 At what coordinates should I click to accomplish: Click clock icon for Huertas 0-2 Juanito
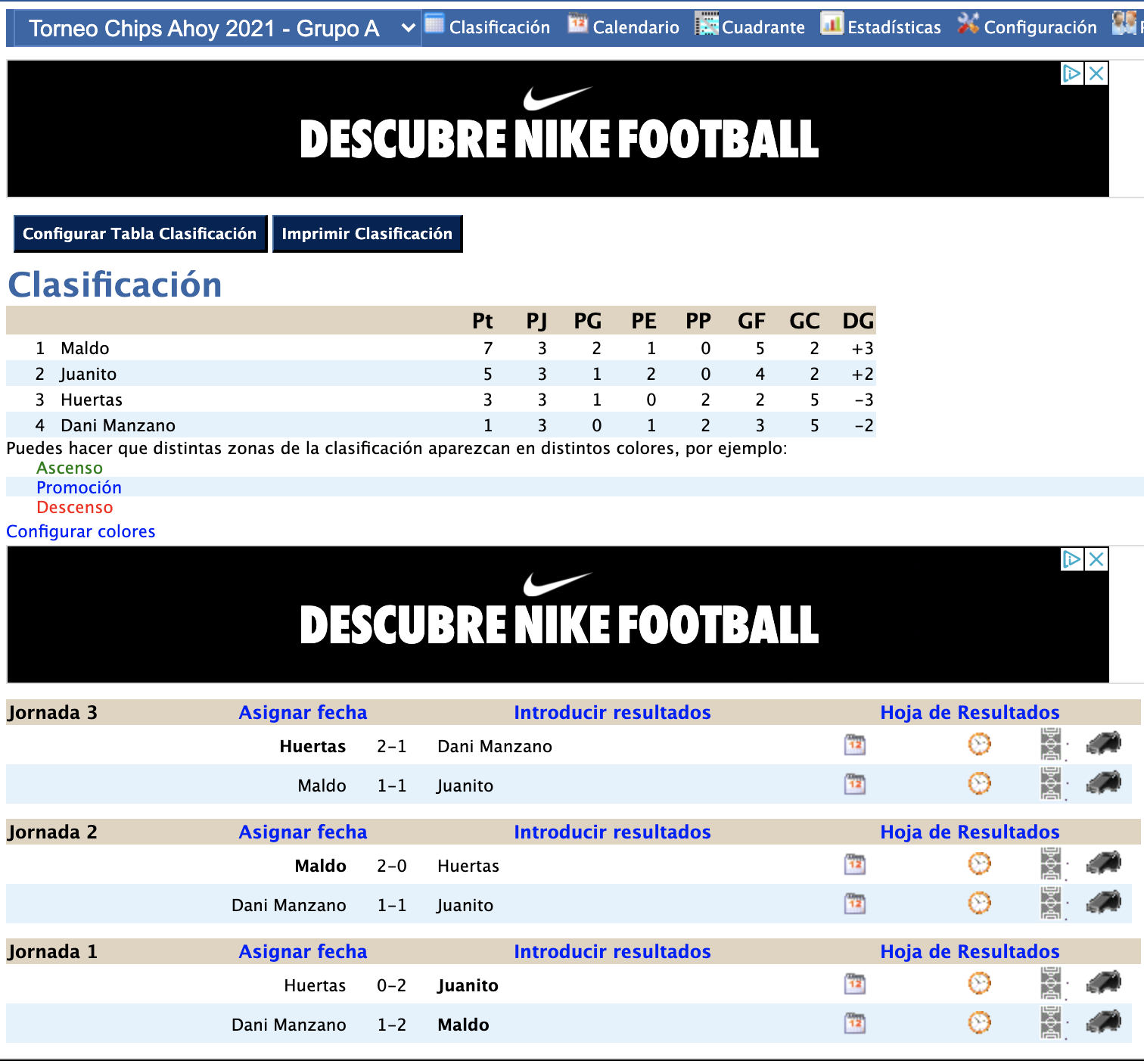pos(979,984)
